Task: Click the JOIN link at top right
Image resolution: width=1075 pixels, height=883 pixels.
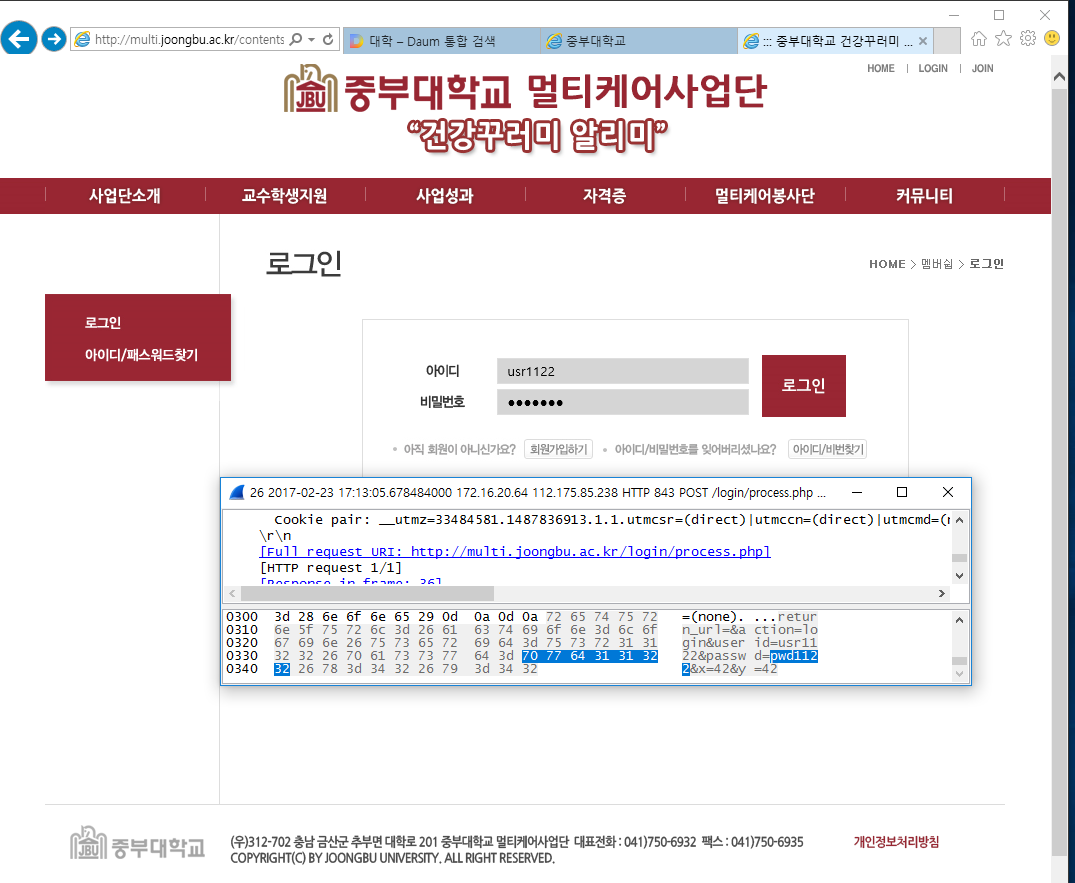Action: [982, 69]
